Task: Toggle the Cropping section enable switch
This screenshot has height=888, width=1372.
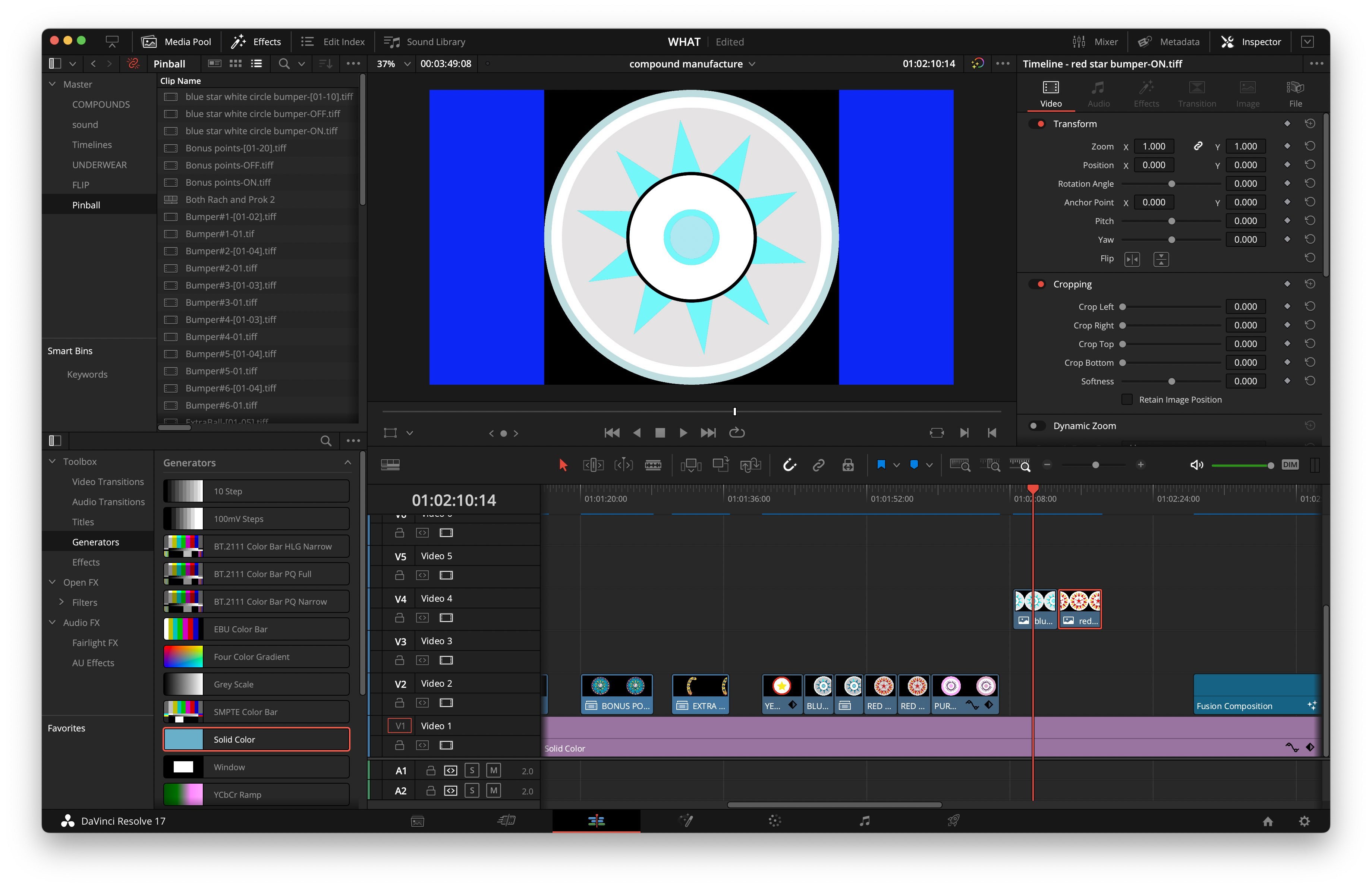Action: click(1037, 284)
